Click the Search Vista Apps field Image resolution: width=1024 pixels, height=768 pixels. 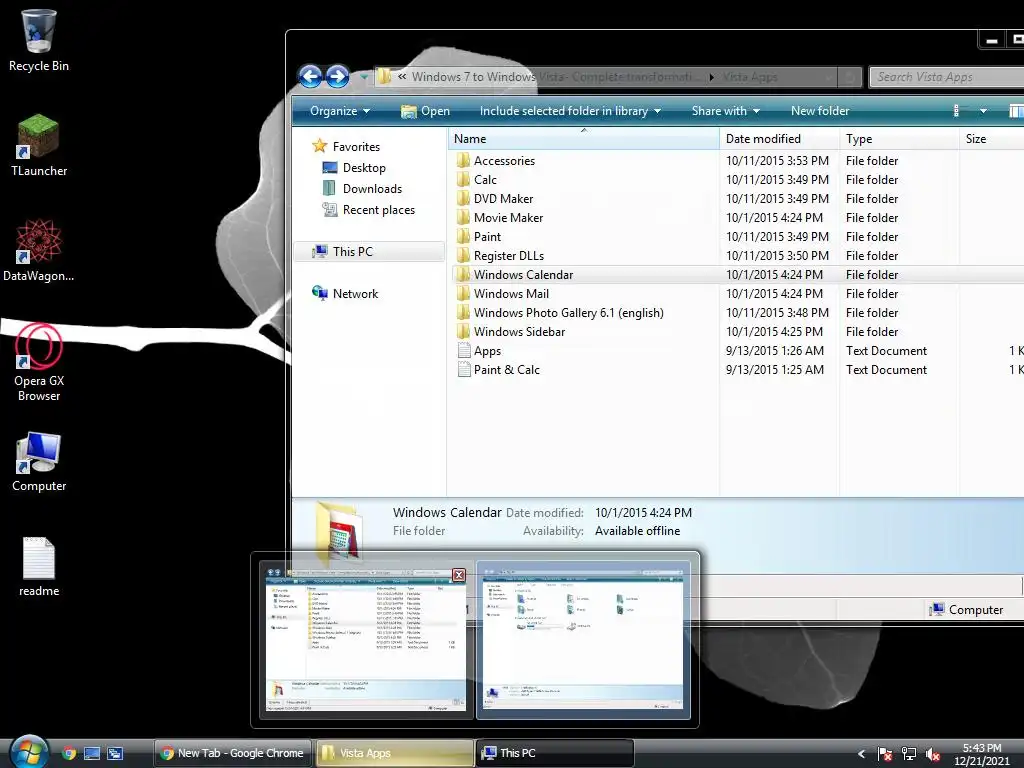(947, 77)
